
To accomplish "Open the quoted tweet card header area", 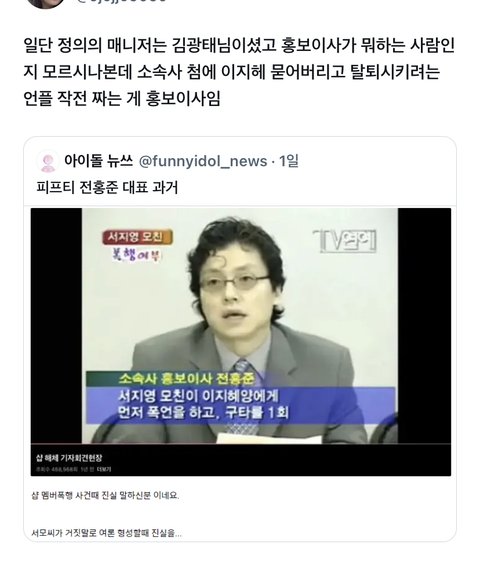I will pyautogui.click(x=168, y=161).
